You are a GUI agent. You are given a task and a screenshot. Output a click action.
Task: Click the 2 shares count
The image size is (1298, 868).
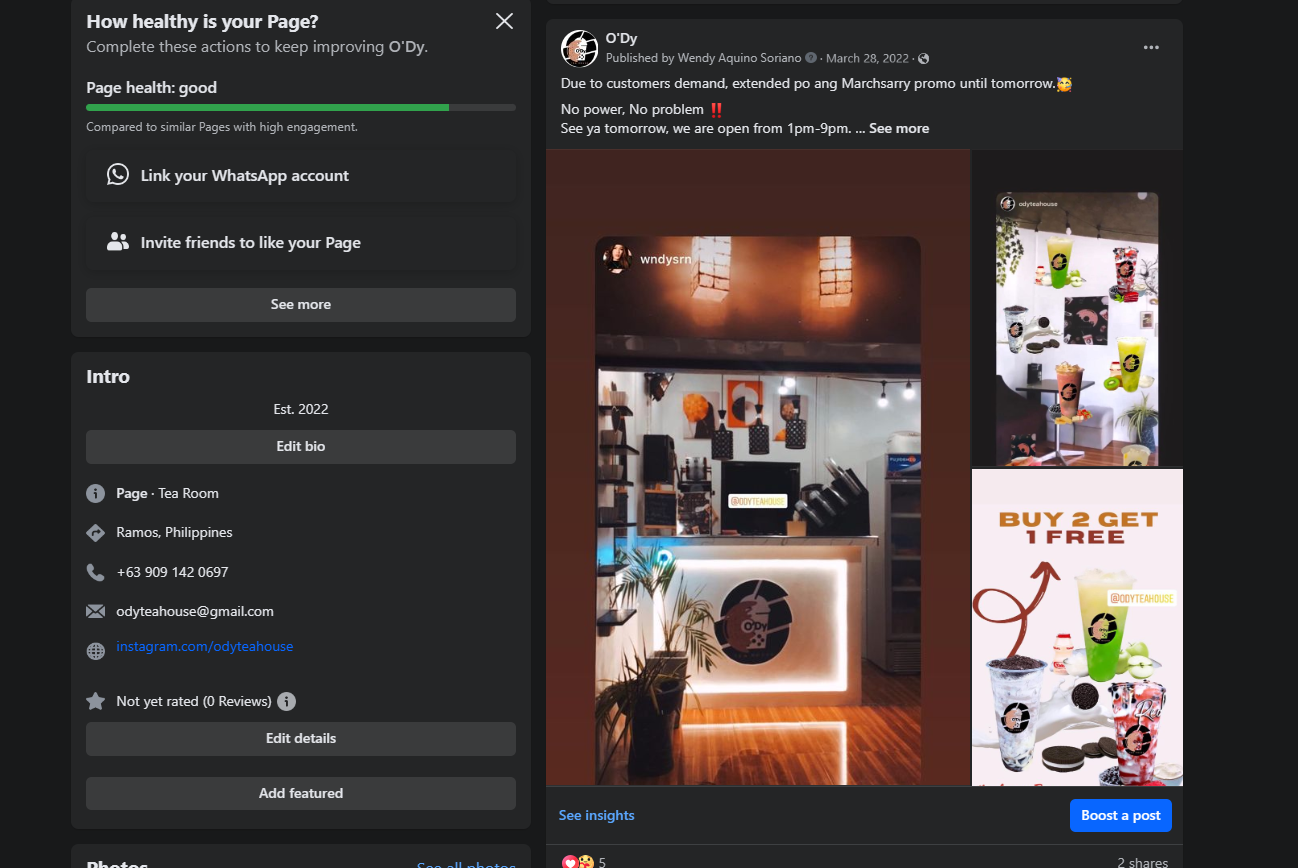coord(1143,862)
